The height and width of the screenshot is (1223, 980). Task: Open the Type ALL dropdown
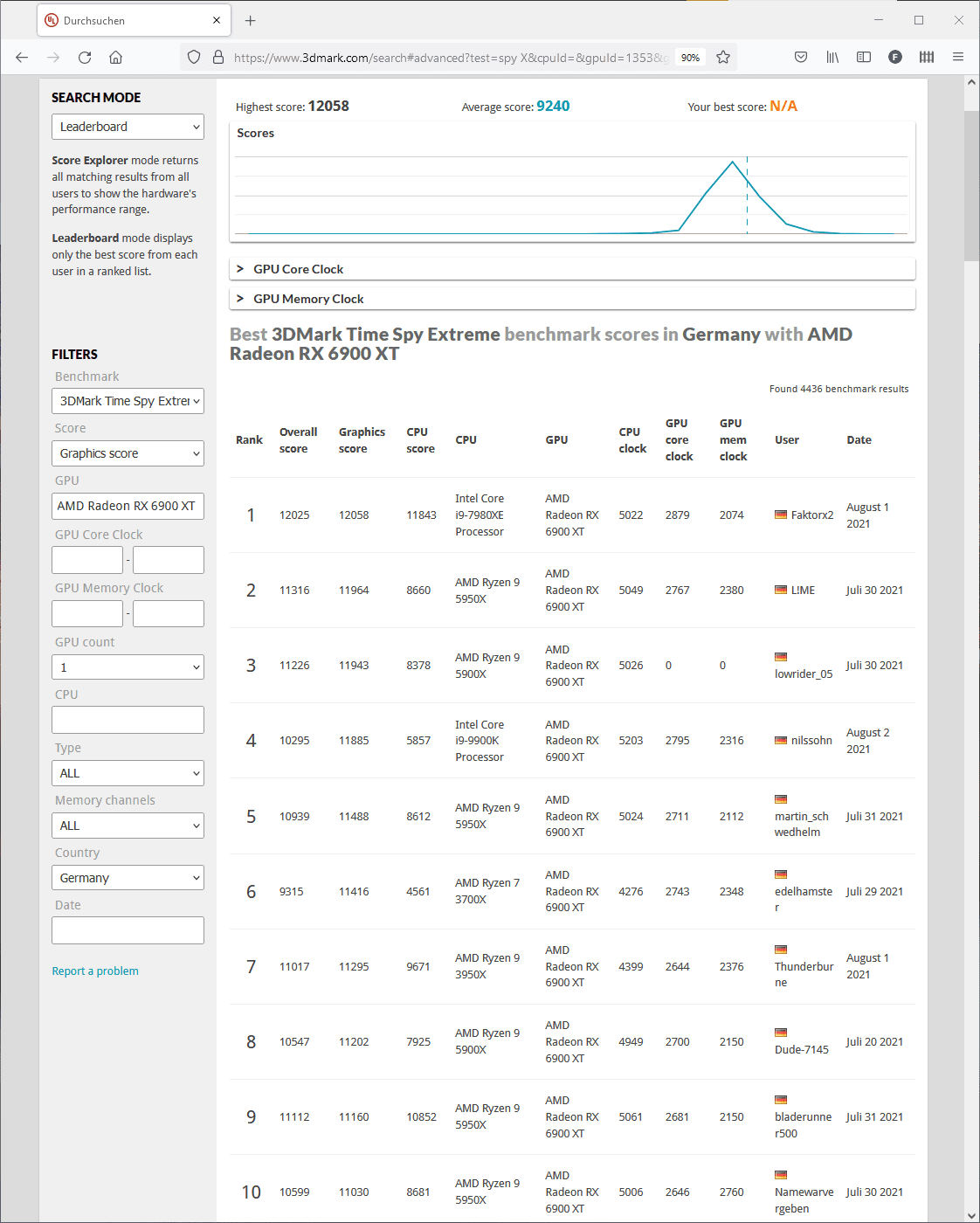(128, 773)
